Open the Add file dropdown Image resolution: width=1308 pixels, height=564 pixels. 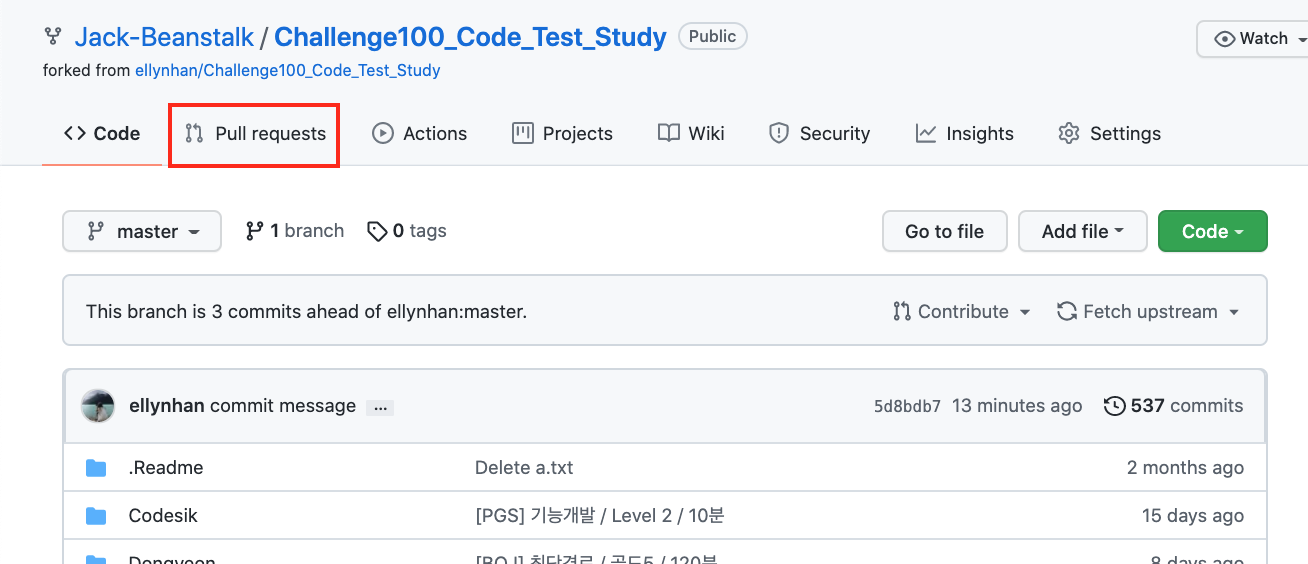(1083, 231)
